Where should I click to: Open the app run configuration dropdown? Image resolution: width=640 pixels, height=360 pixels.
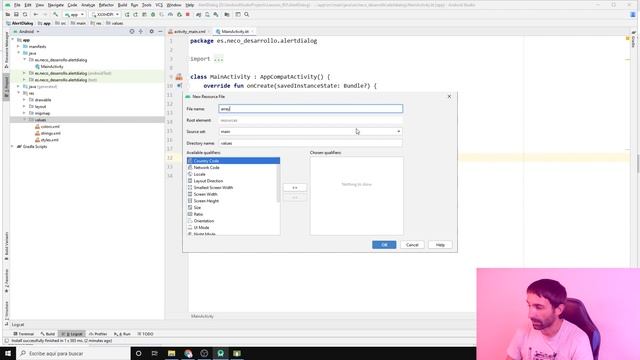[74, 14]
